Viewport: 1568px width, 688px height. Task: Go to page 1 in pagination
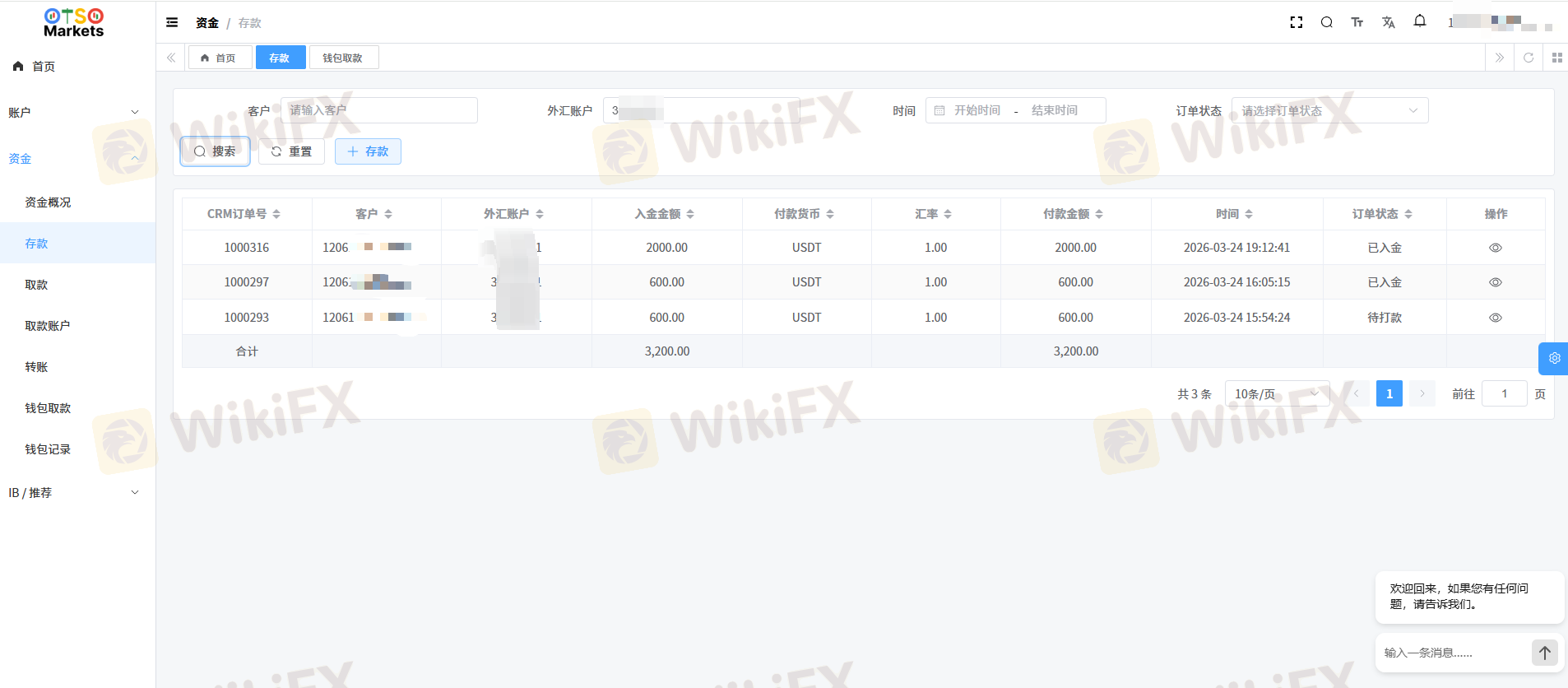tap(1389, 394)
